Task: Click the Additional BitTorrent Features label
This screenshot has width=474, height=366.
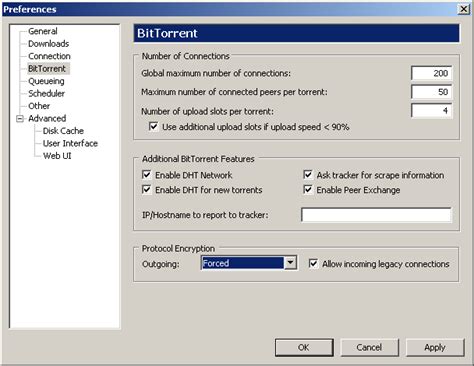Action: pos(198,159)
